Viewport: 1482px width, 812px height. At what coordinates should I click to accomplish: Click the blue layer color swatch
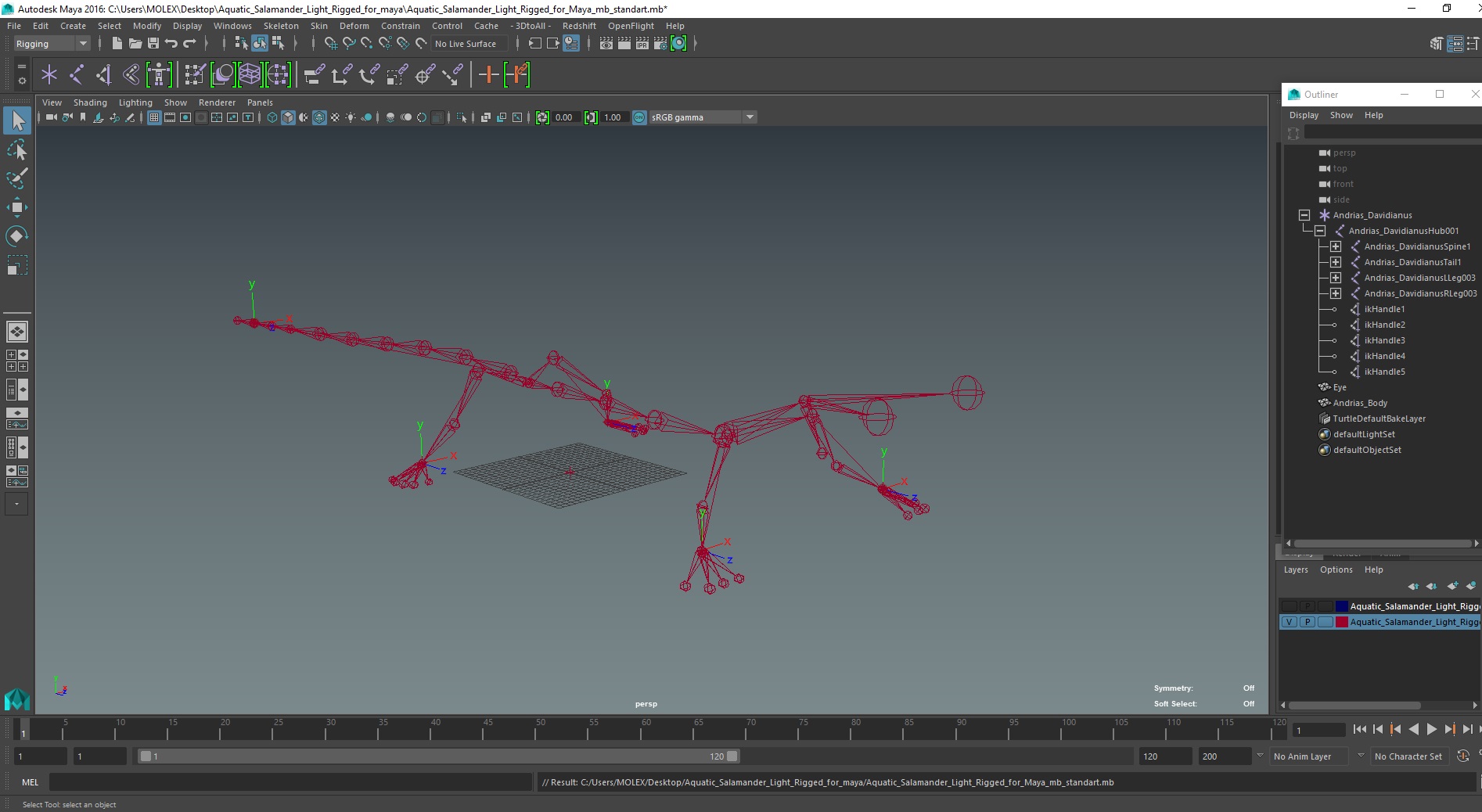pos(1342,606)
